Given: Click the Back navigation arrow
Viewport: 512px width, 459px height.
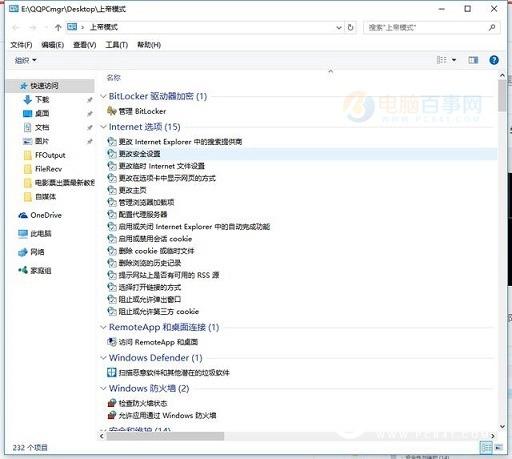Looking at the screenshot, I should pyautogui.click(x=16, y=27).
